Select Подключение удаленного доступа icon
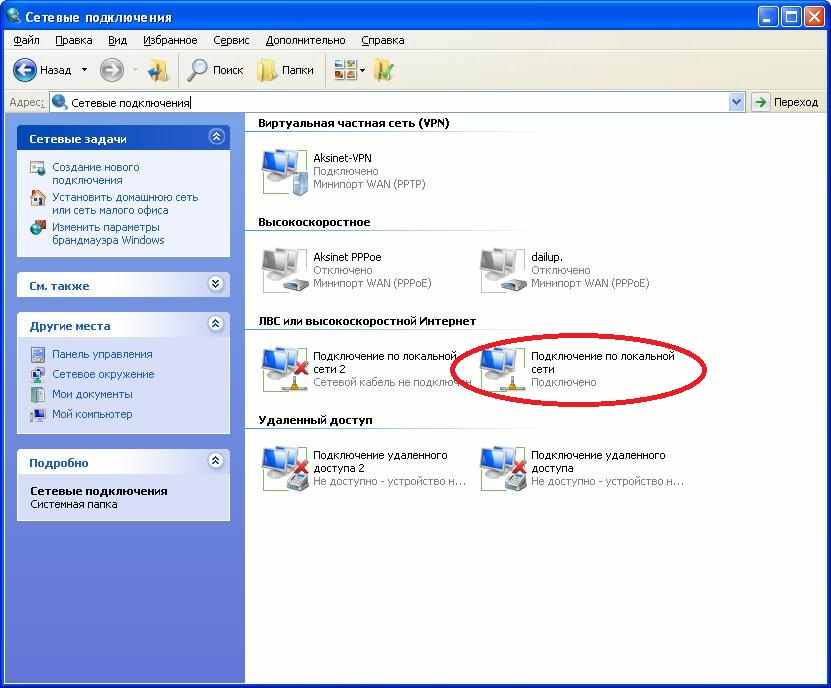Screen dimensions: 831x688 503,469
